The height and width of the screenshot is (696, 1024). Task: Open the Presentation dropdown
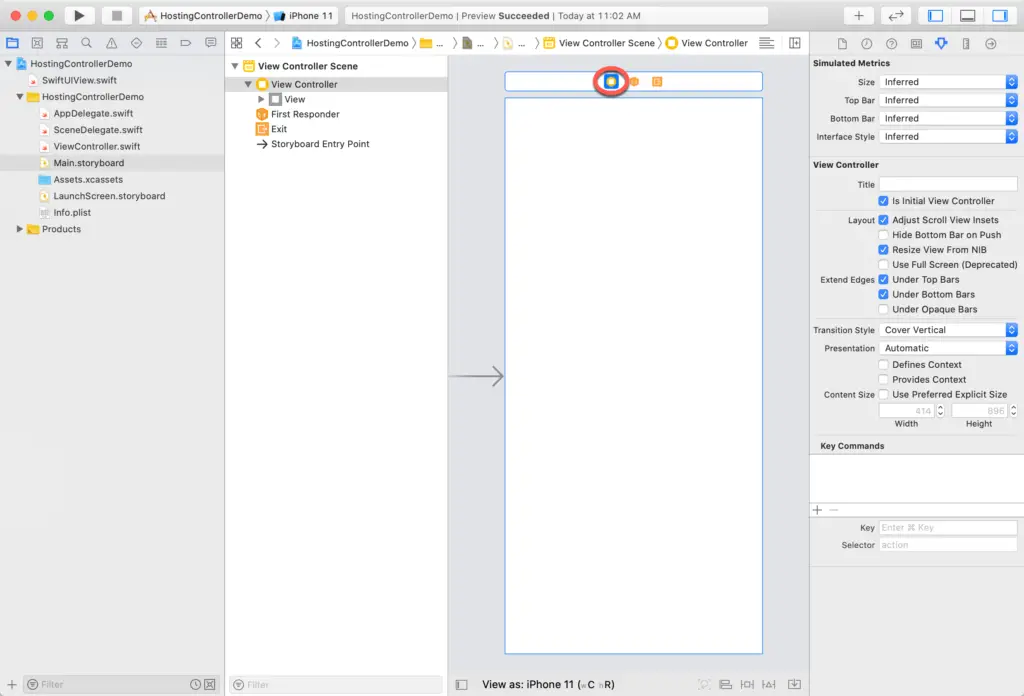(x=948, y=348)
